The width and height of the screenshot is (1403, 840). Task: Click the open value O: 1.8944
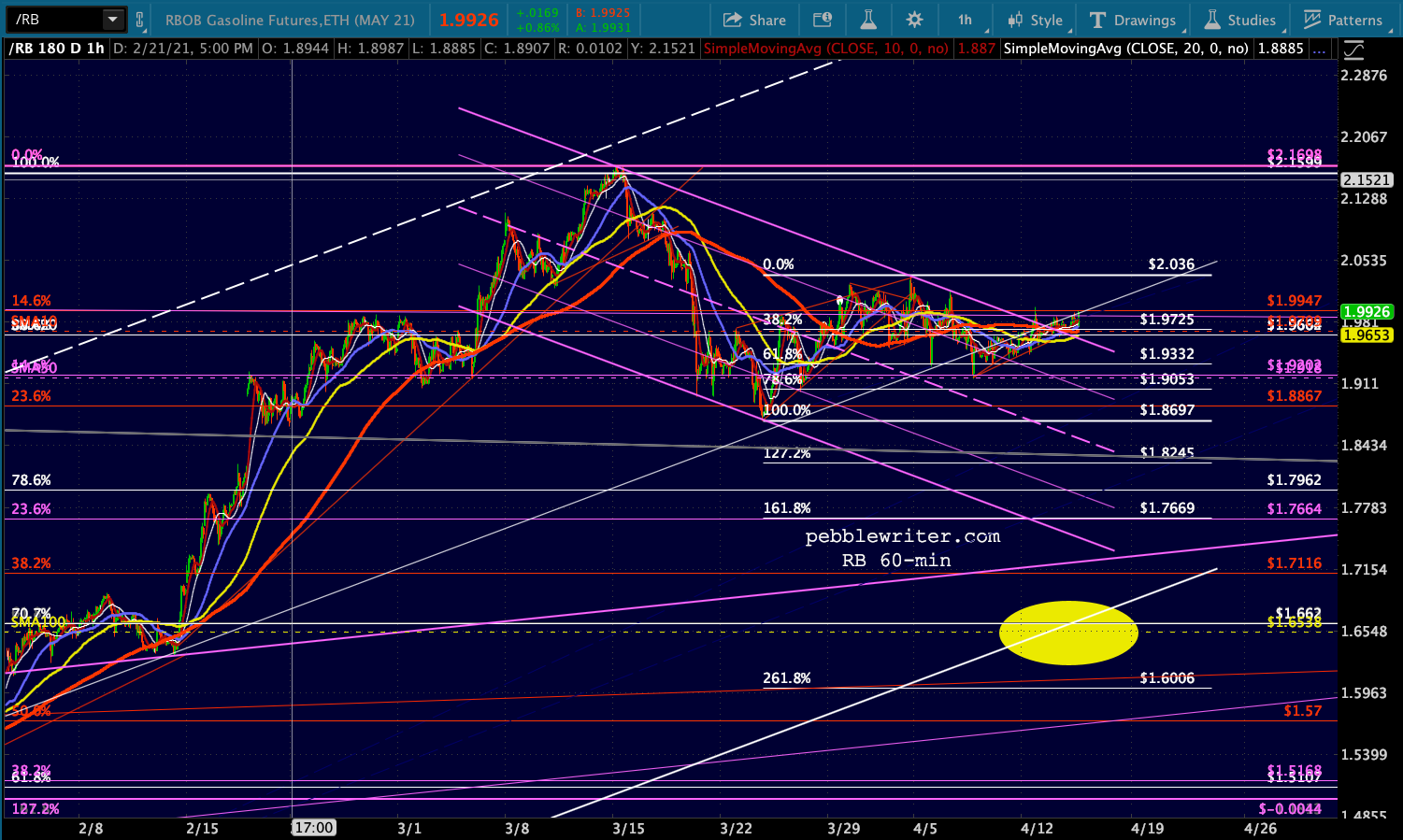point(294,49)
